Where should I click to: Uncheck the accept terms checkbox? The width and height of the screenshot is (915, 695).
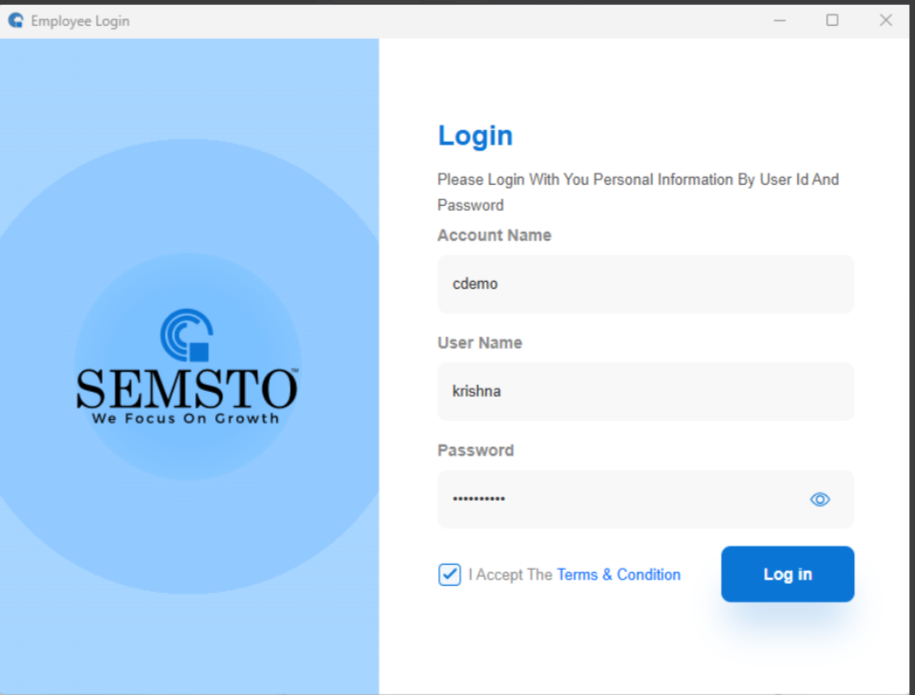click(x=449, y=574)
